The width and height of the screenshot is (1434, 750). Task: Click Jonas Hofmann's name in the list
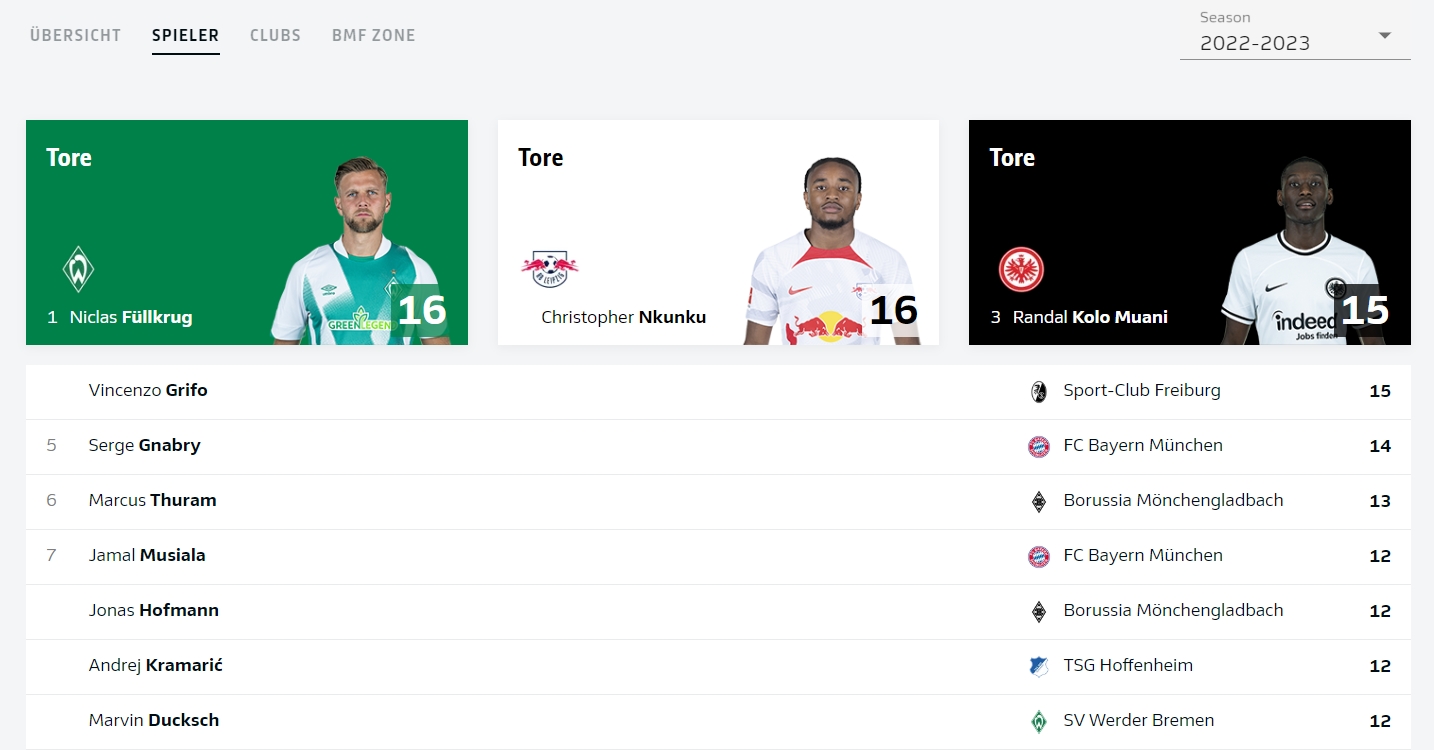pyautogui.click(x=153, y=610)
